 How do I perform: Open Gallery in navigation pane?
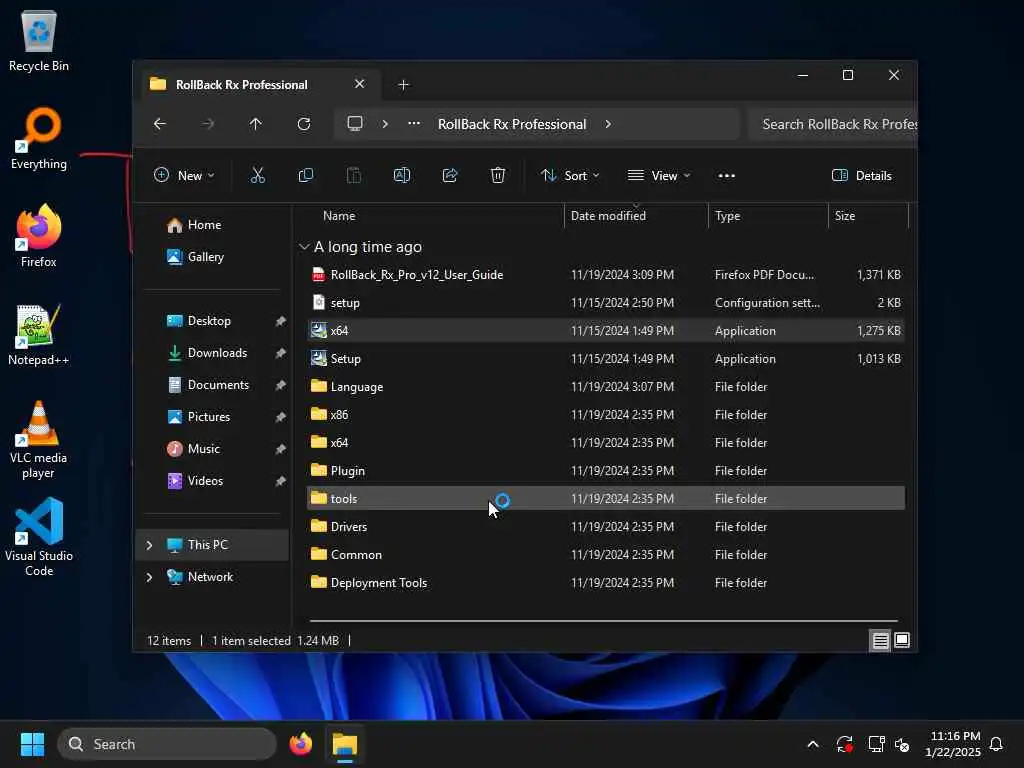[x=205, y=257]
